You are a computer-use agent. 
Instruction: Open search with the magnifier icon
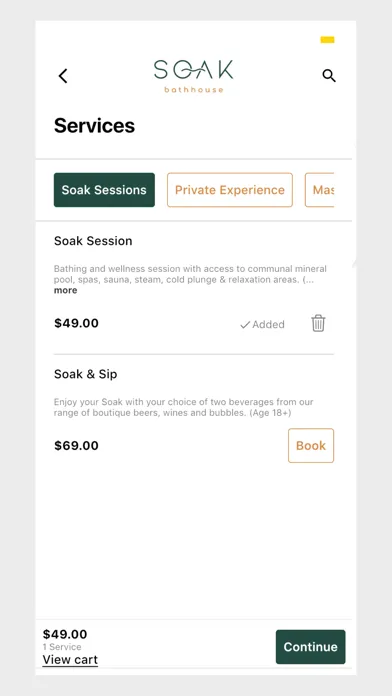[x=329, y=76]
